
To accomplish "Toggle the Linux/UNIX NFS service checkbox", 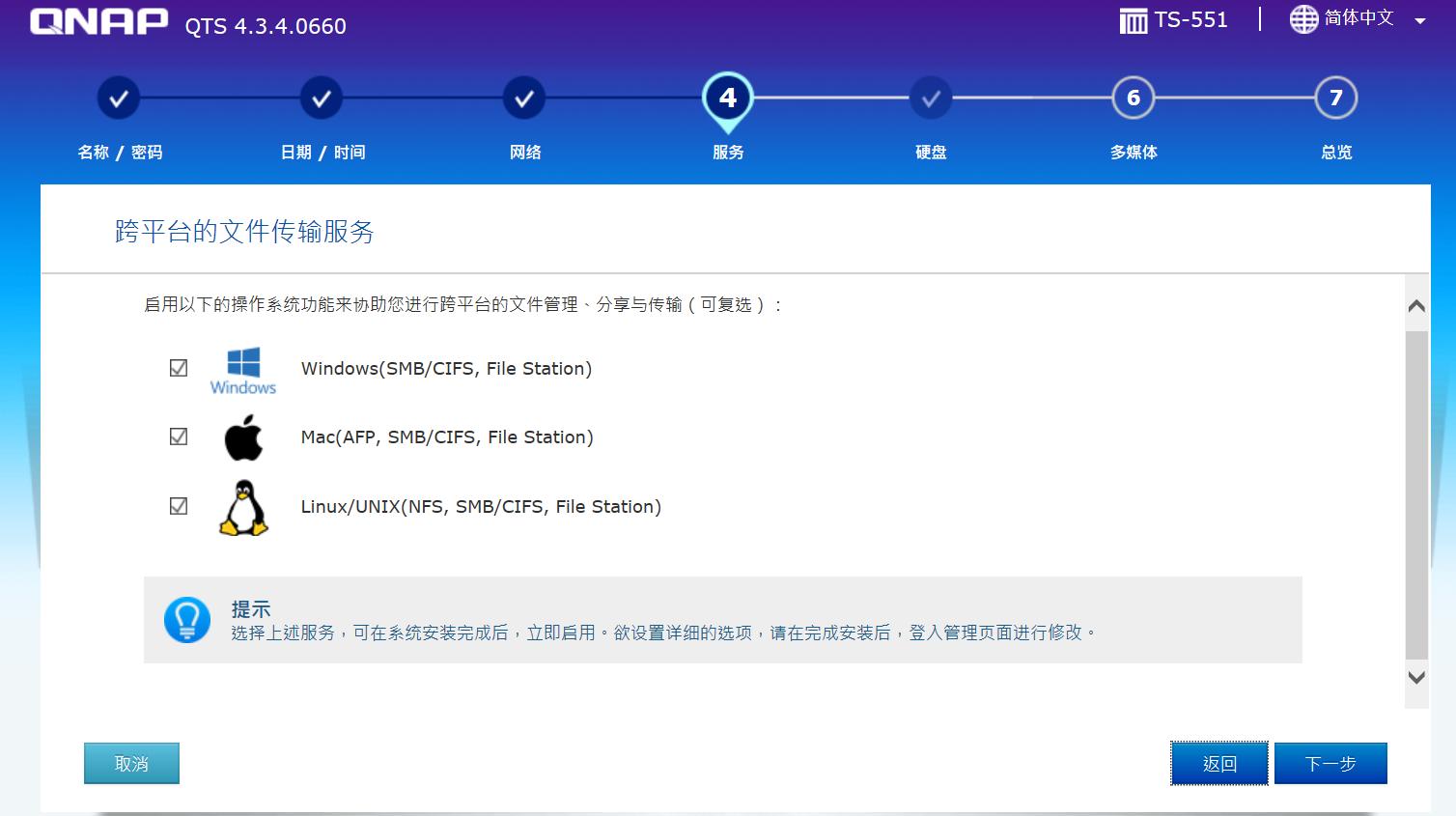I will tap(178, 505).
